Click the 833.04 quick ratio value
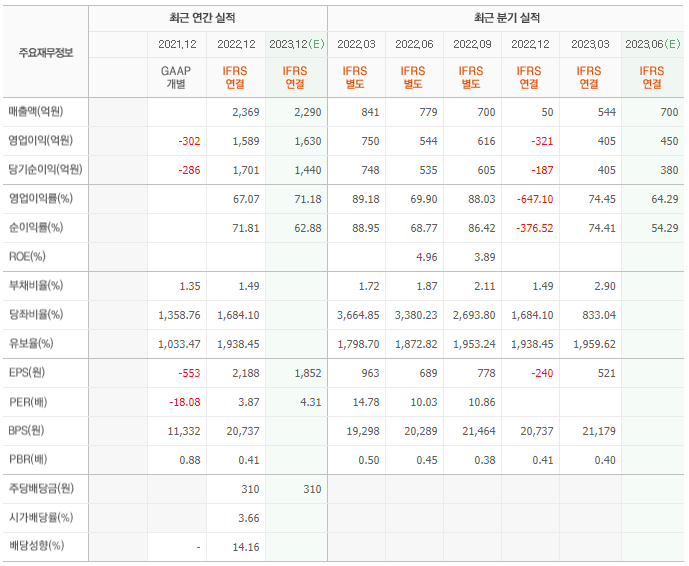 (599, 316)
